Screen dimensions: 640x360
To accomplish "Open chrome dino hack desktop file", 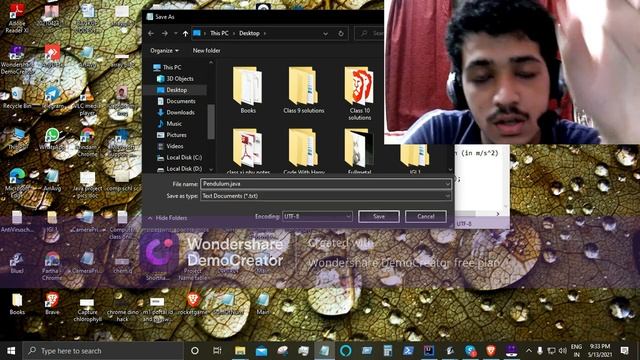I will point(122,308).
